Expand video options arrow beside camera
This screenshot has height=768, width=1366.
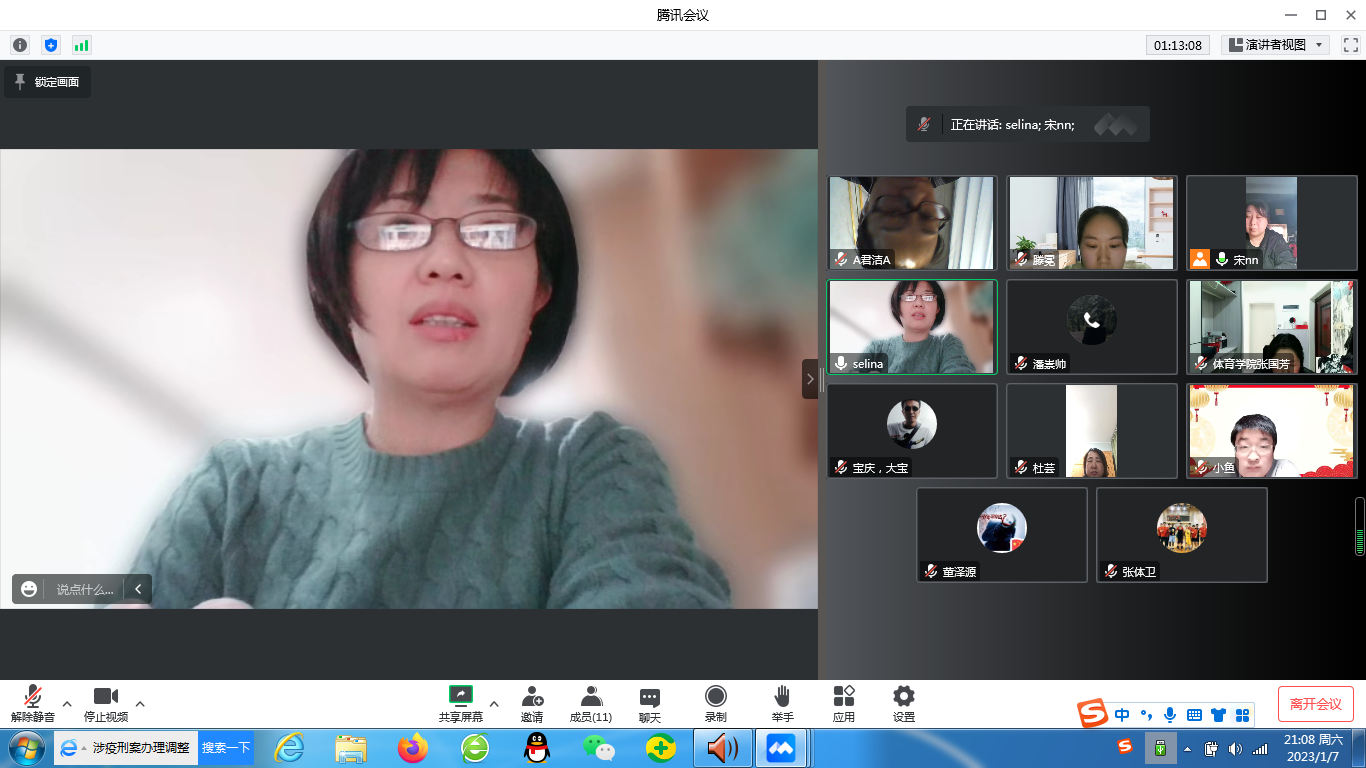[x=140, y=703]
